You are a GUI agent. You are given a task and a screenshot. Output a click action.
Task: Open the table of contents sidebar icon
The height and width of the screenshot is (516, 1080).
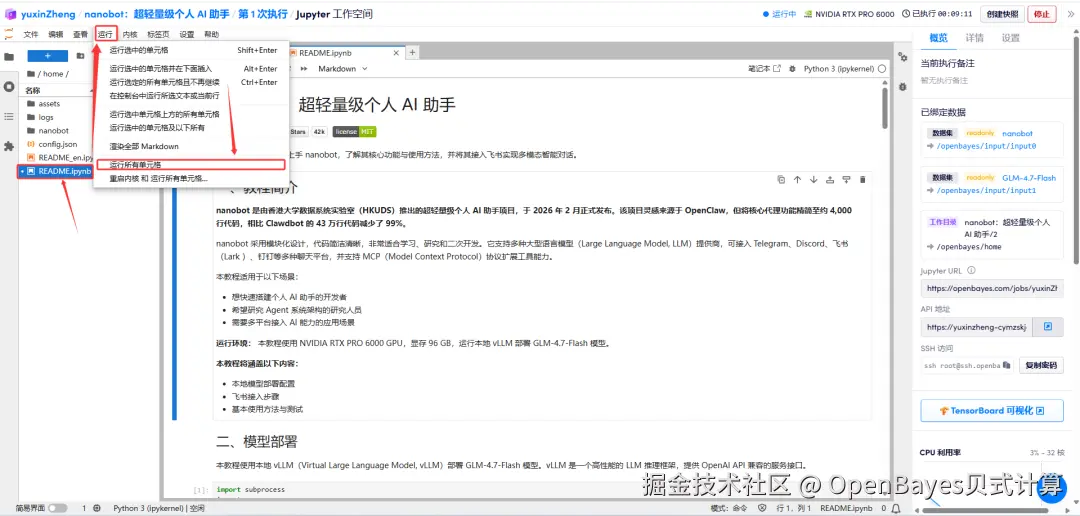(9, 116)
